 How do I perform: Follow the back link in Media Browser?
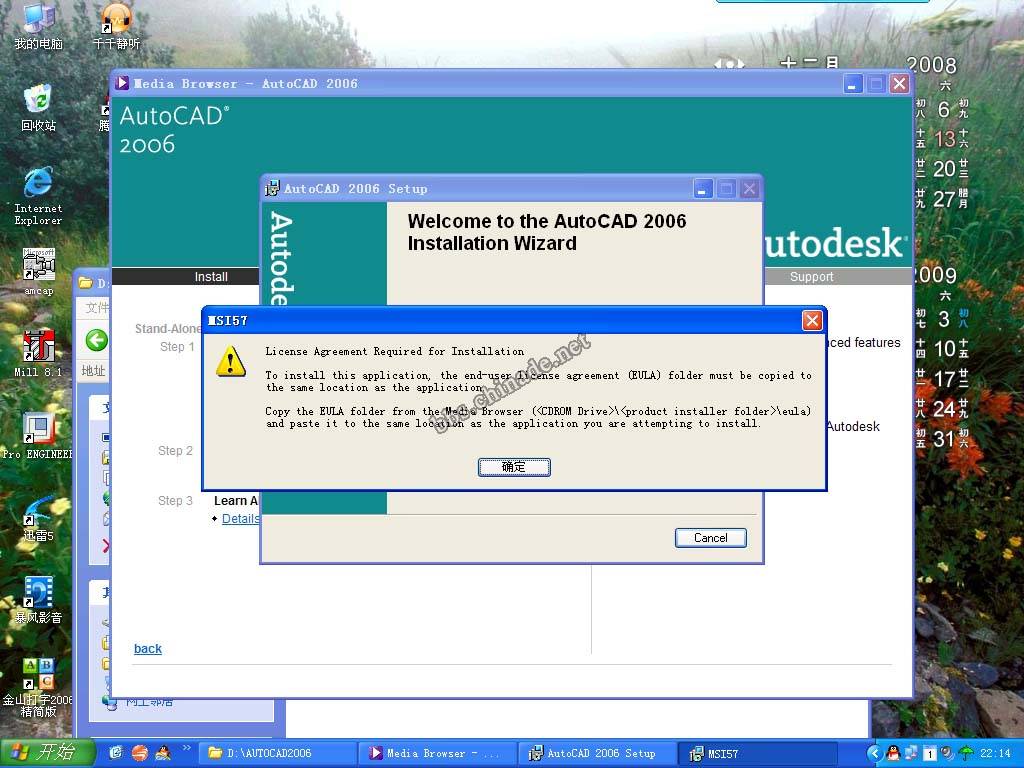click(x=148, y=648)
